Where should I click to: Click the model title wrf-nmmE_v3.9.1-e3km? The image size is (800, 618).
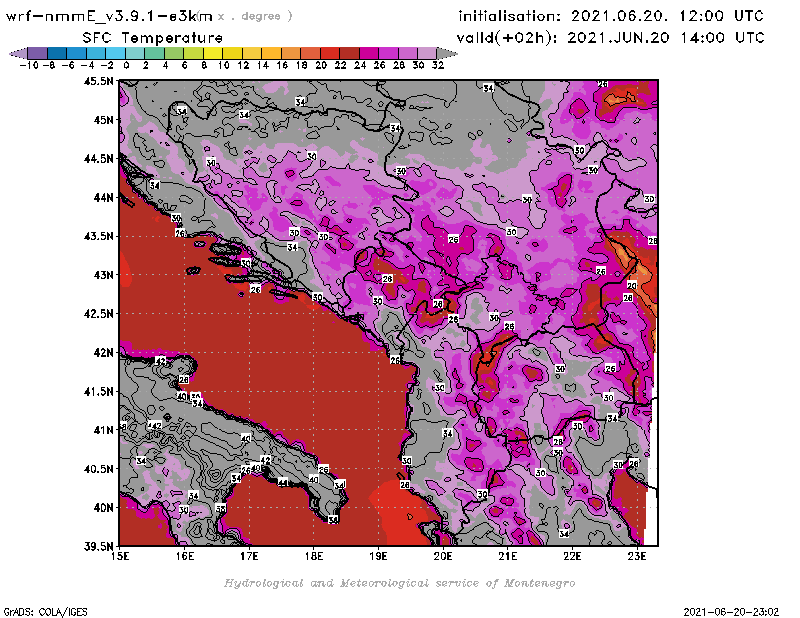coord(109,16)
